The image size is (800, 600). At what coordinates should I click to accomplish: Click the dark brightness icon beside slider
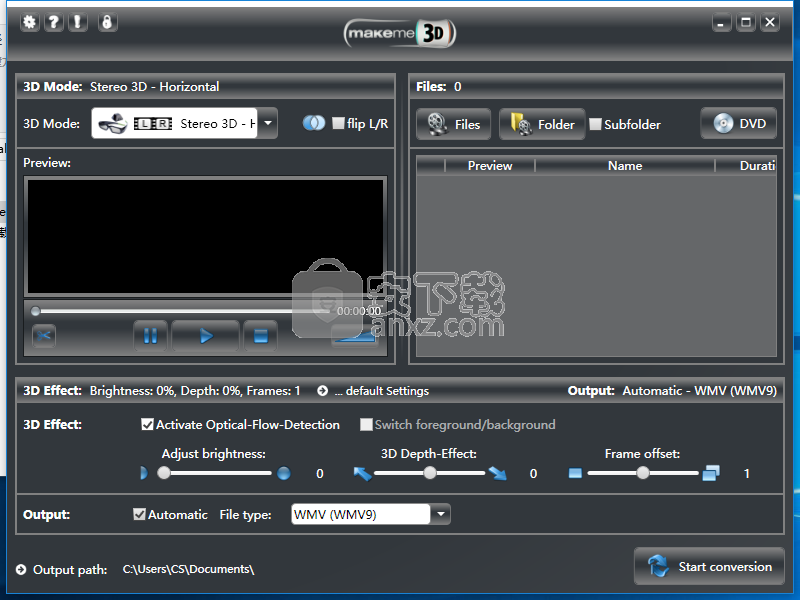[143, 473]
